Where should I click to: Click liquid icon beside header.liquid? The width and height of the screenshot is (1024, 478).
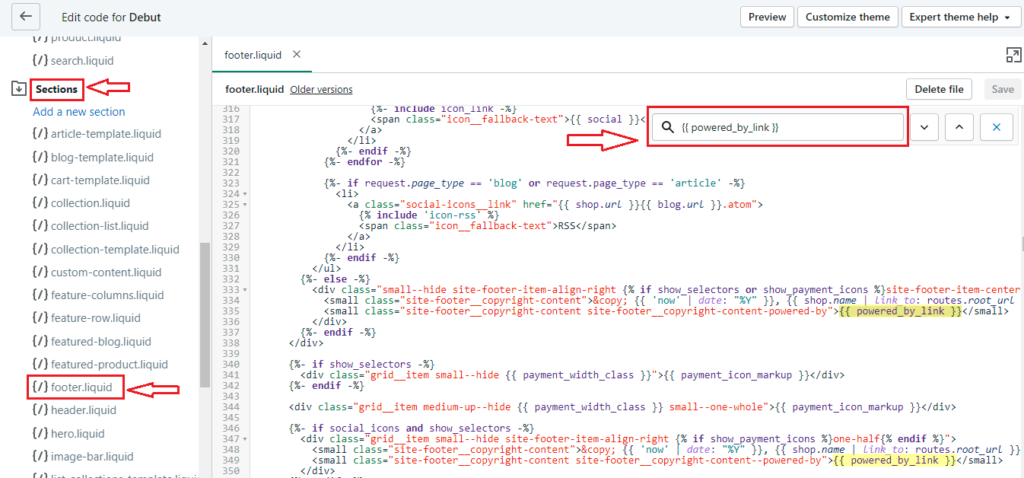coord(40,410)
